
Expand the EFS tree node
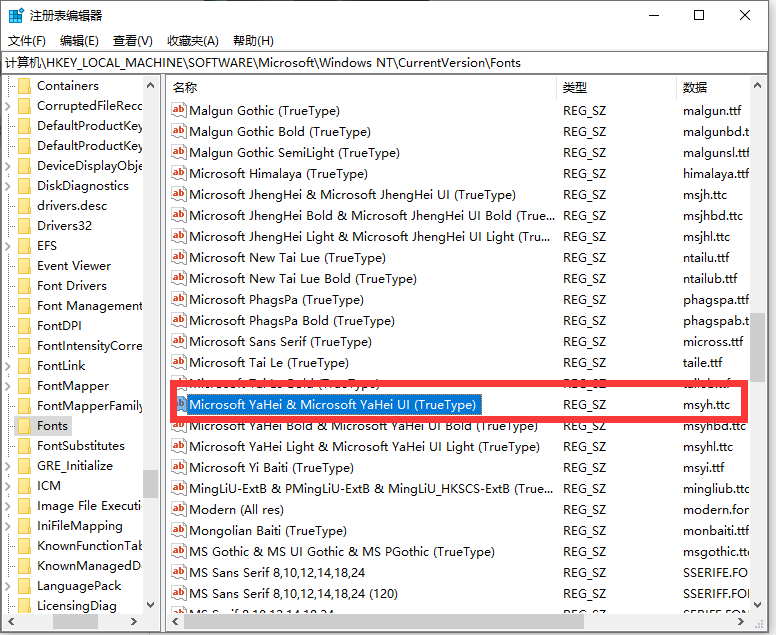(x=8, y=246)
